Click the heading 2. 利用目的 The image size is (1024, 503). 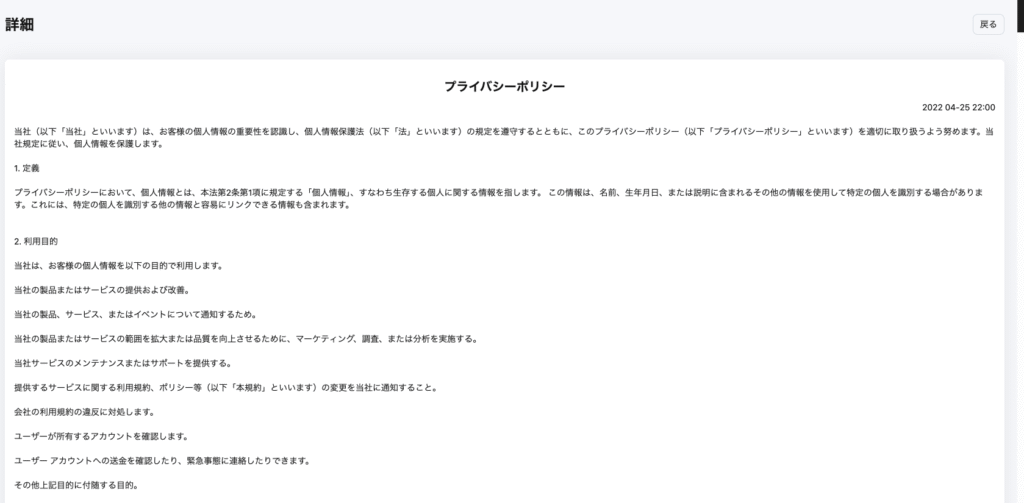coord(36,242)
